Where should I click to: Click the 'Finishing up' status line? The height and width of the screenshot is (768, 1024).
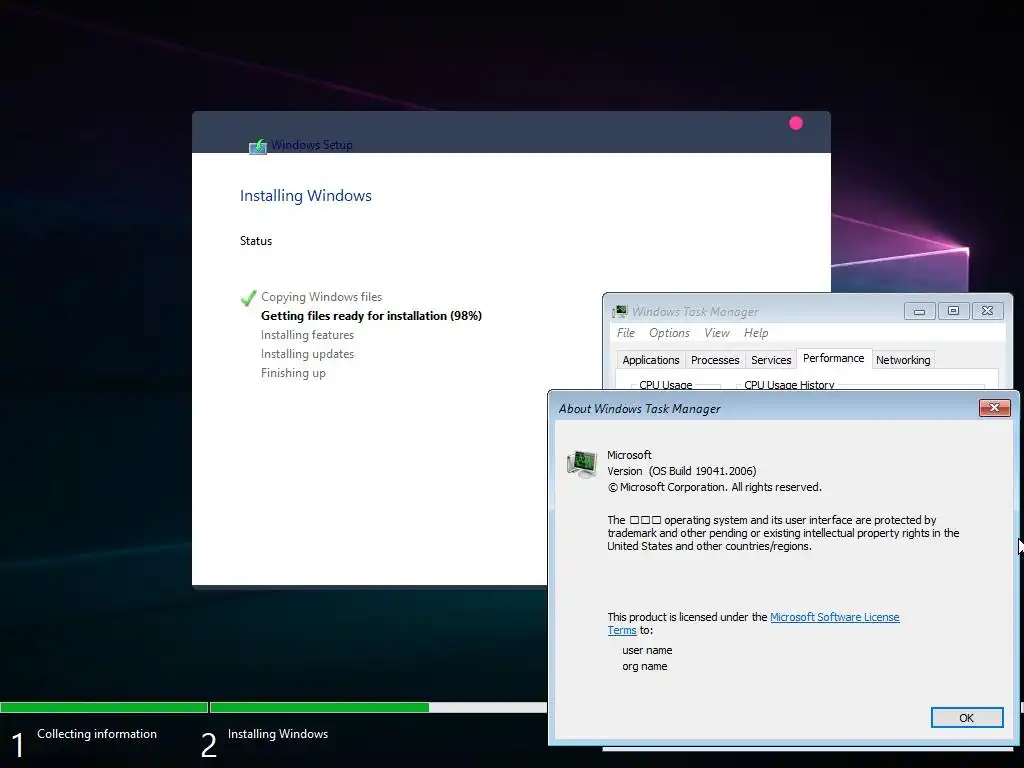pos(293,373)
